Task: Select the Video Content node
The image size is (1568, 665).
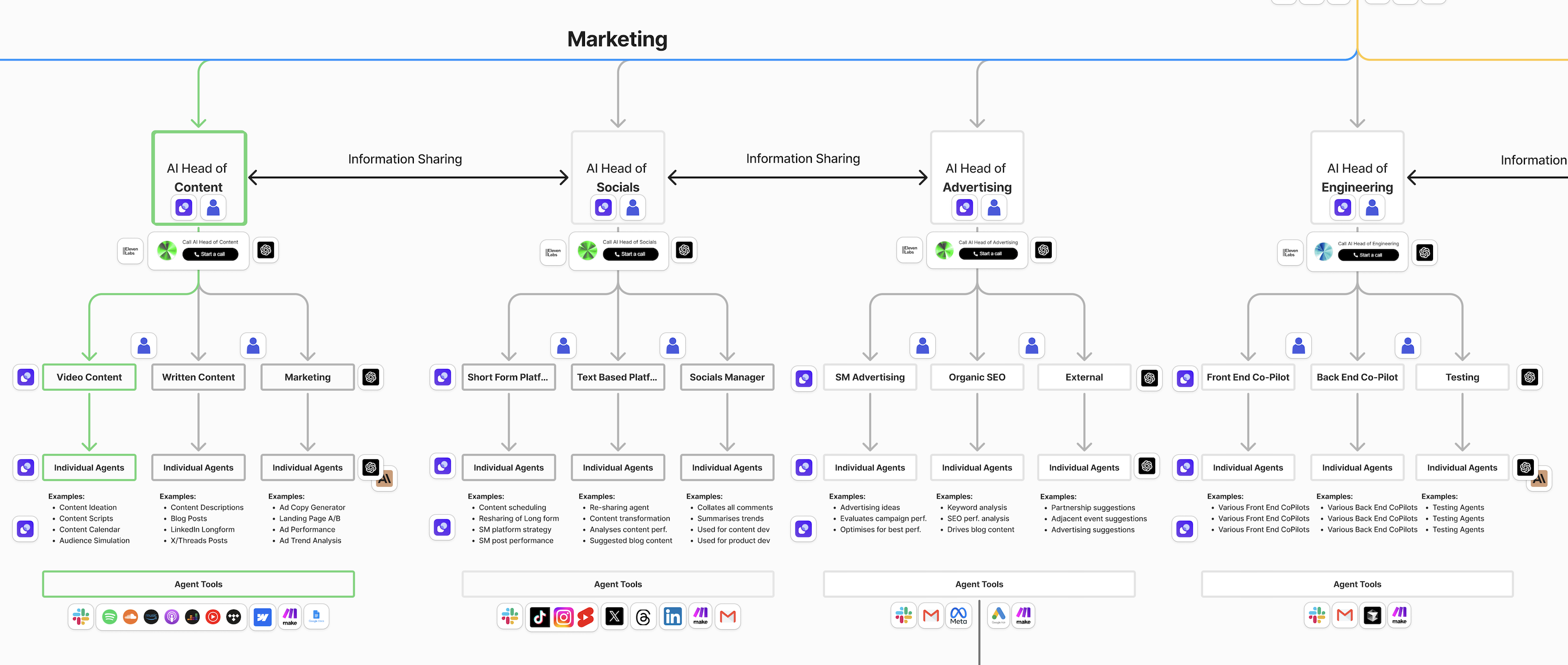Action: (x=89, y=377)
